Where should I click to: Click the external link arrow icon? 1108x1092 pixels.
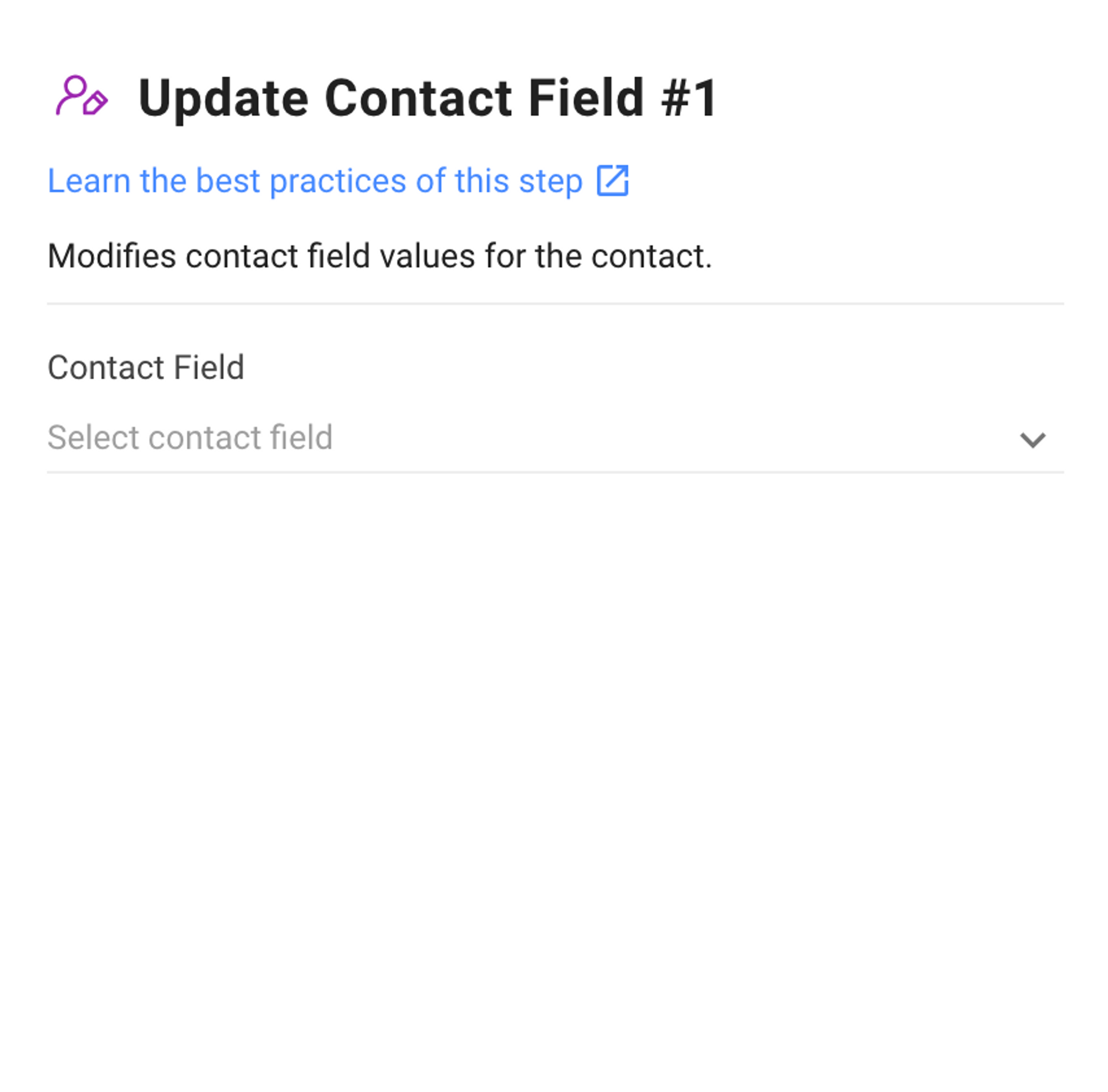coord(613,181)
